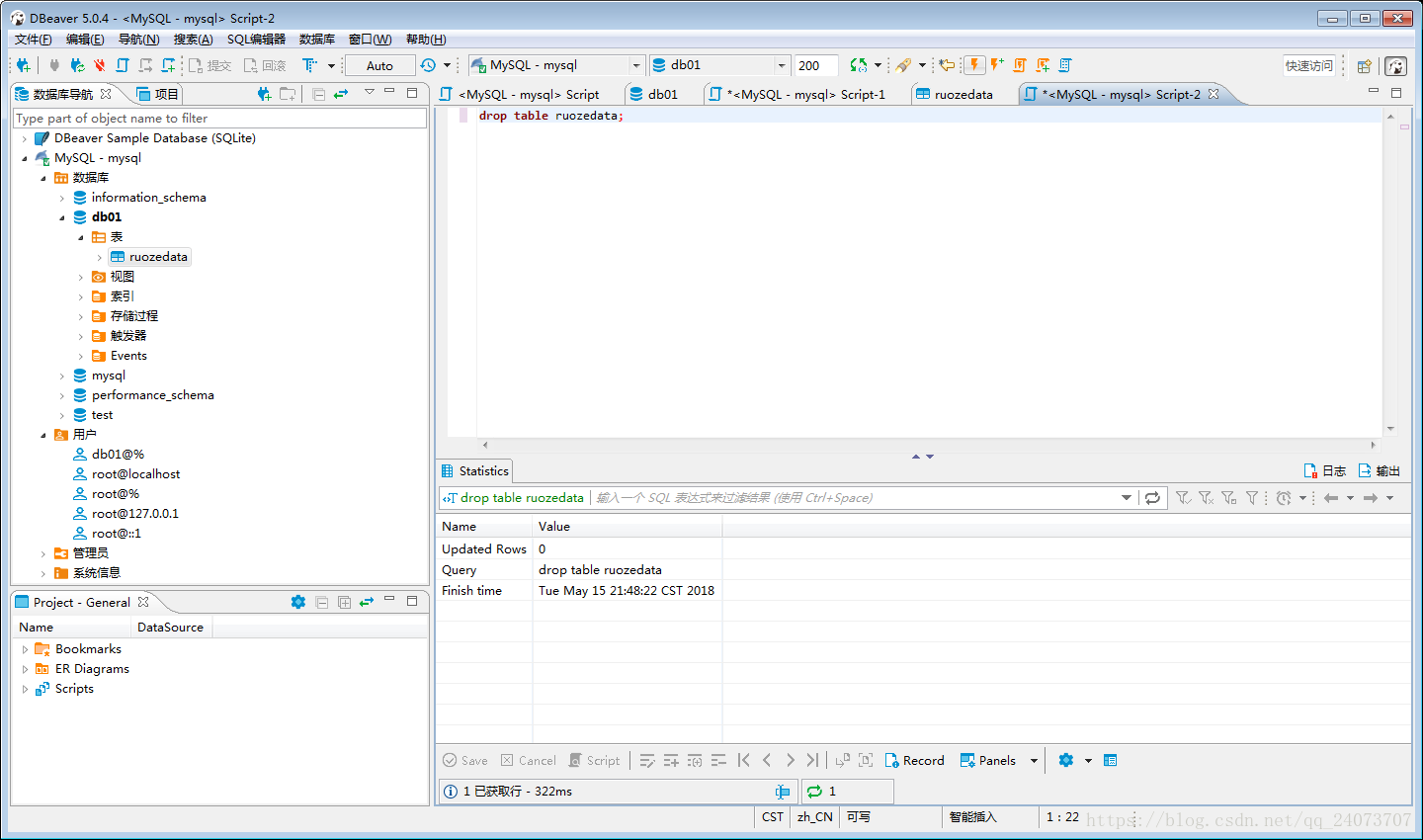Viewport: 1423px width, 840px height.
Task: Click the reconnect plug icon with green arrows
Action: (x=77, y=65)
